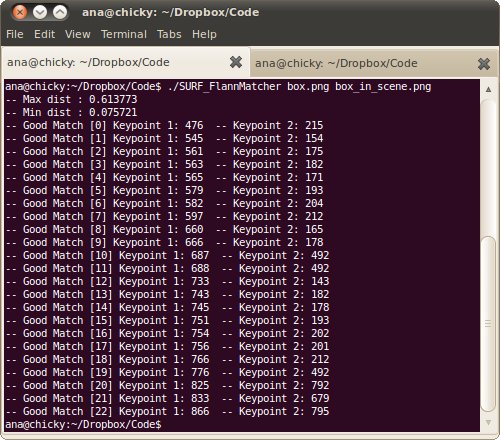Click the Good Match [0] line
This screenshot has height=440, width=500.
164,125
